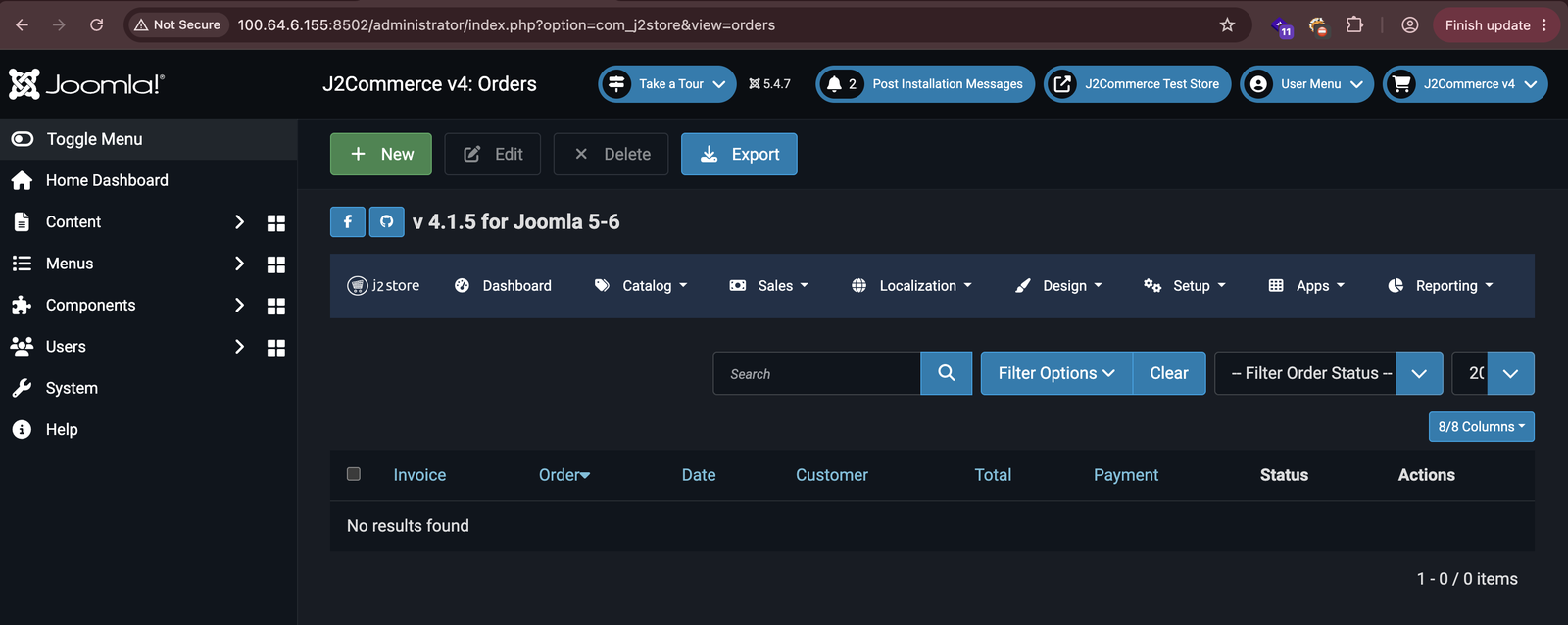Open the User Menu dropdown
This screenshot has height=625, width=1568.
point(1307,84)
